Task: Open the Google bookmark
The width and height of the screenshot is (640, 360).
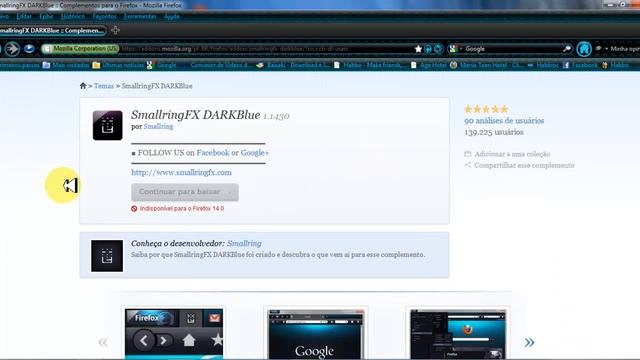Action: pyautogui.click(x=161, y=65)
